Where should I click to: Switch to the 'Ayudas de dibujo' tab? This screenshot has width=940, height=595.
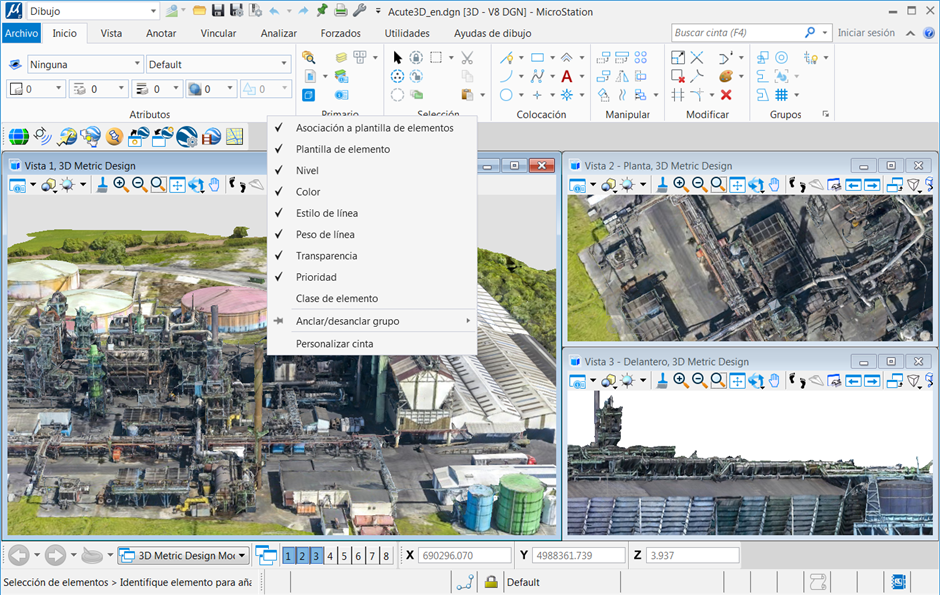pyautogui.click(x=493, y=33)
